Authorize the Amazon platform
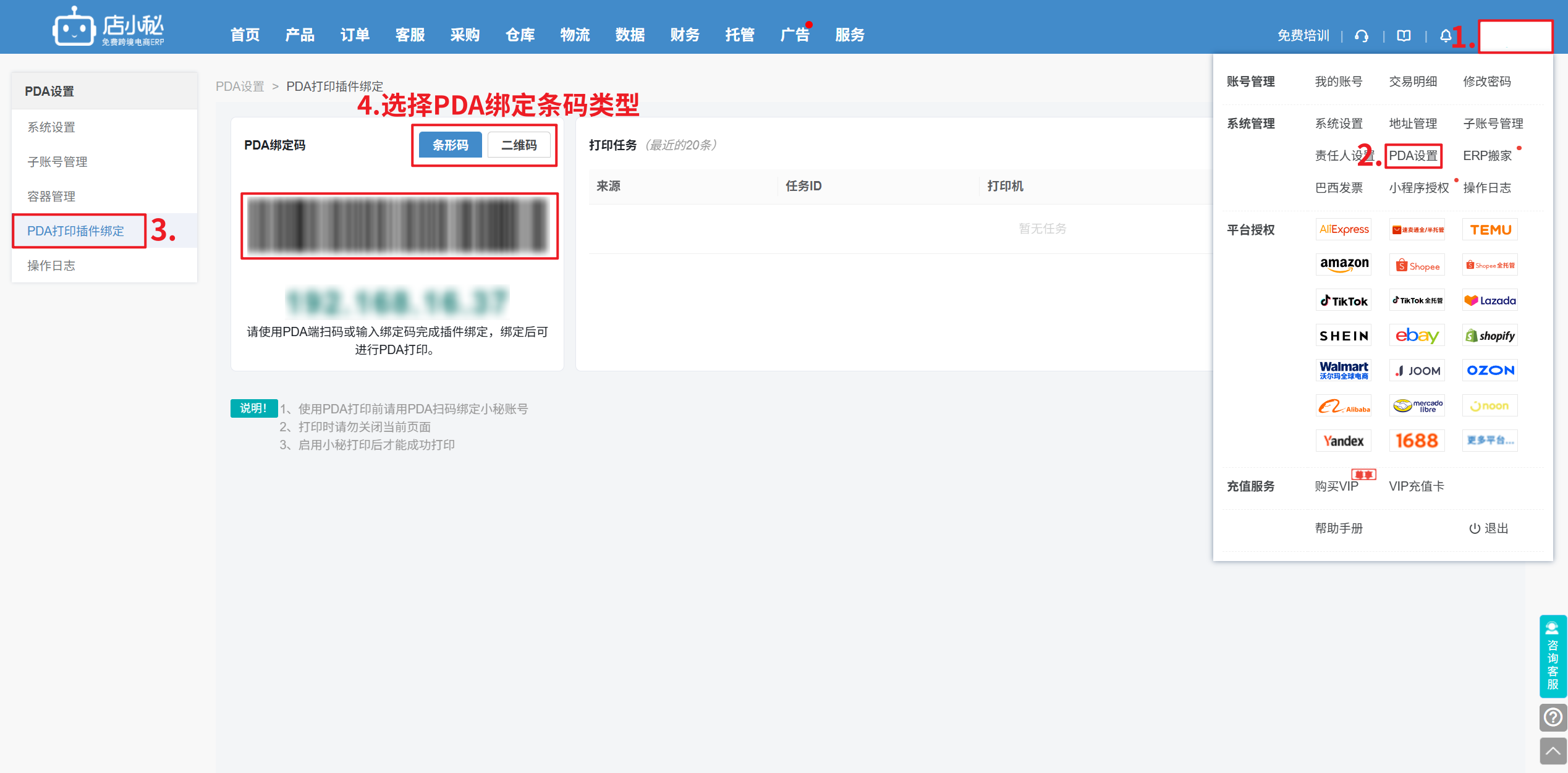The image size is (1568, 773). point(1344,265)
